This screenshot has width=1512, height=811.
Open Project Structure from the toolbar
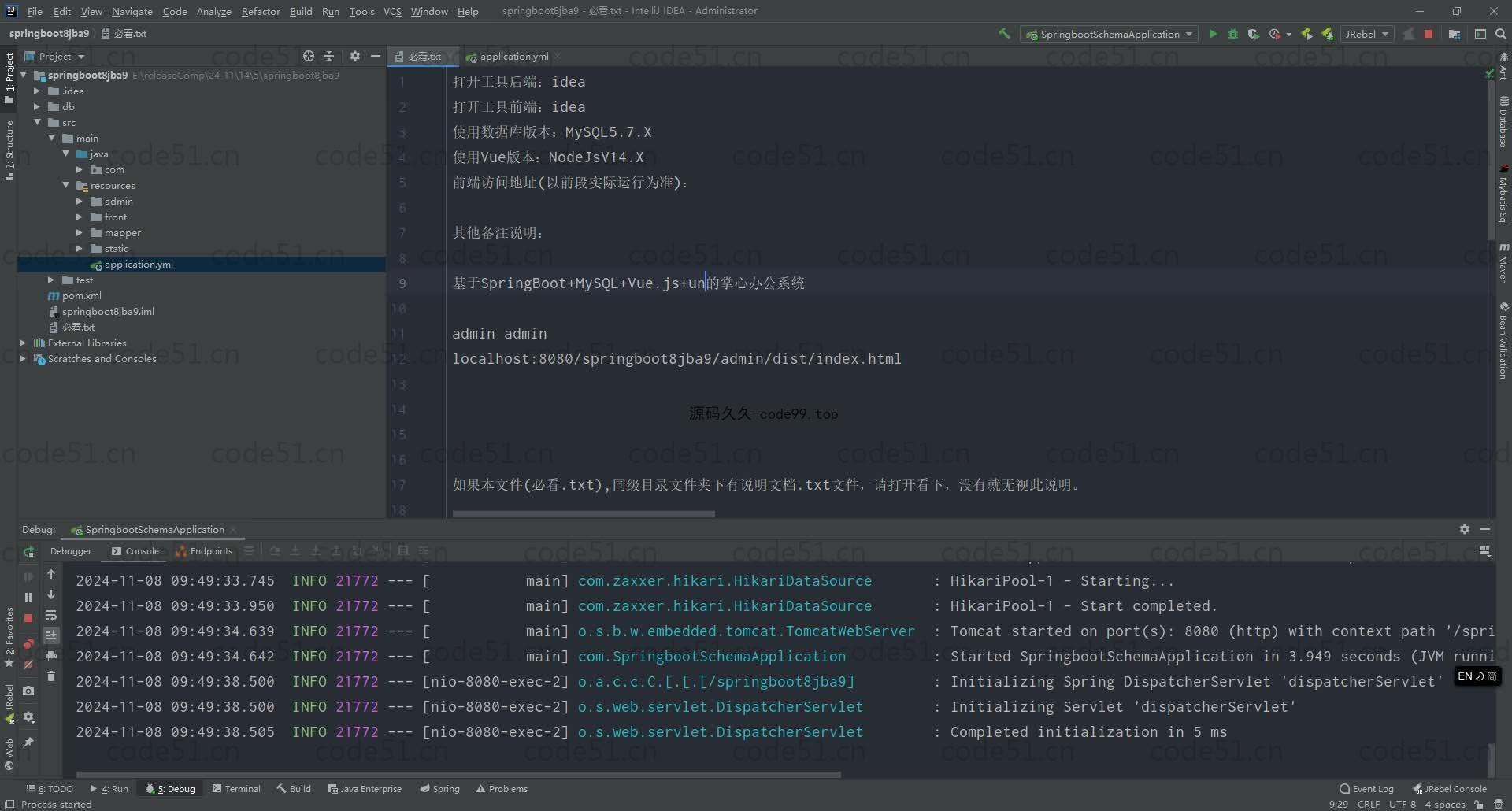pos(1455,34)
